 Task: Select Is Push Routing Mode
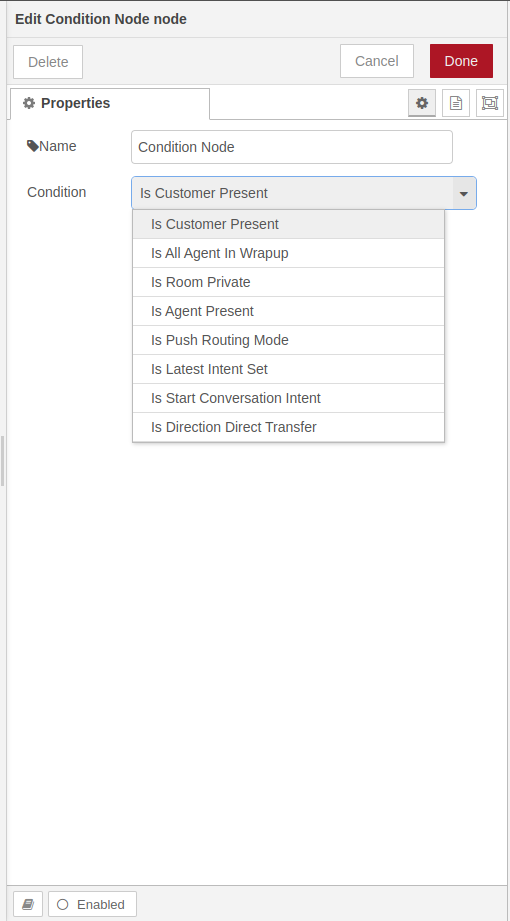288,340
